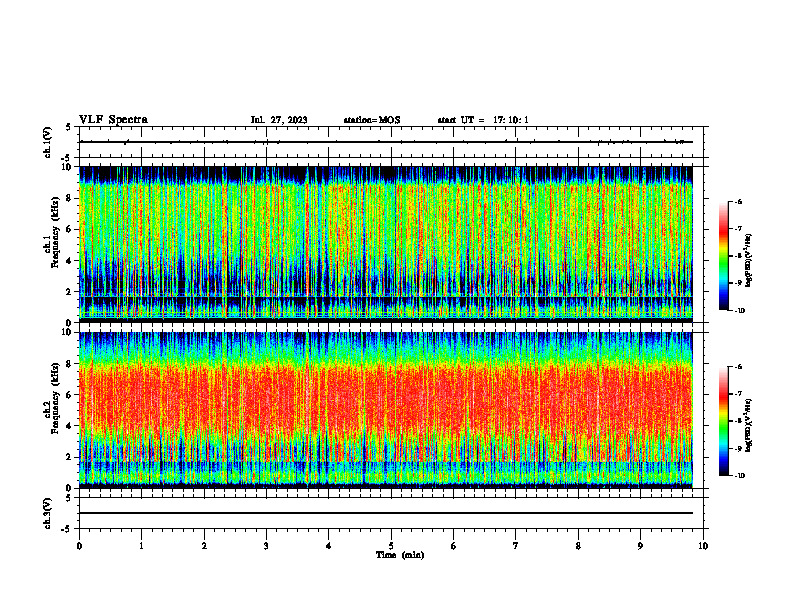Image resolution: width=792 pixels, height=612 pixels.
Task: Click the time axis tick label '7'
Action: [516, 546]
